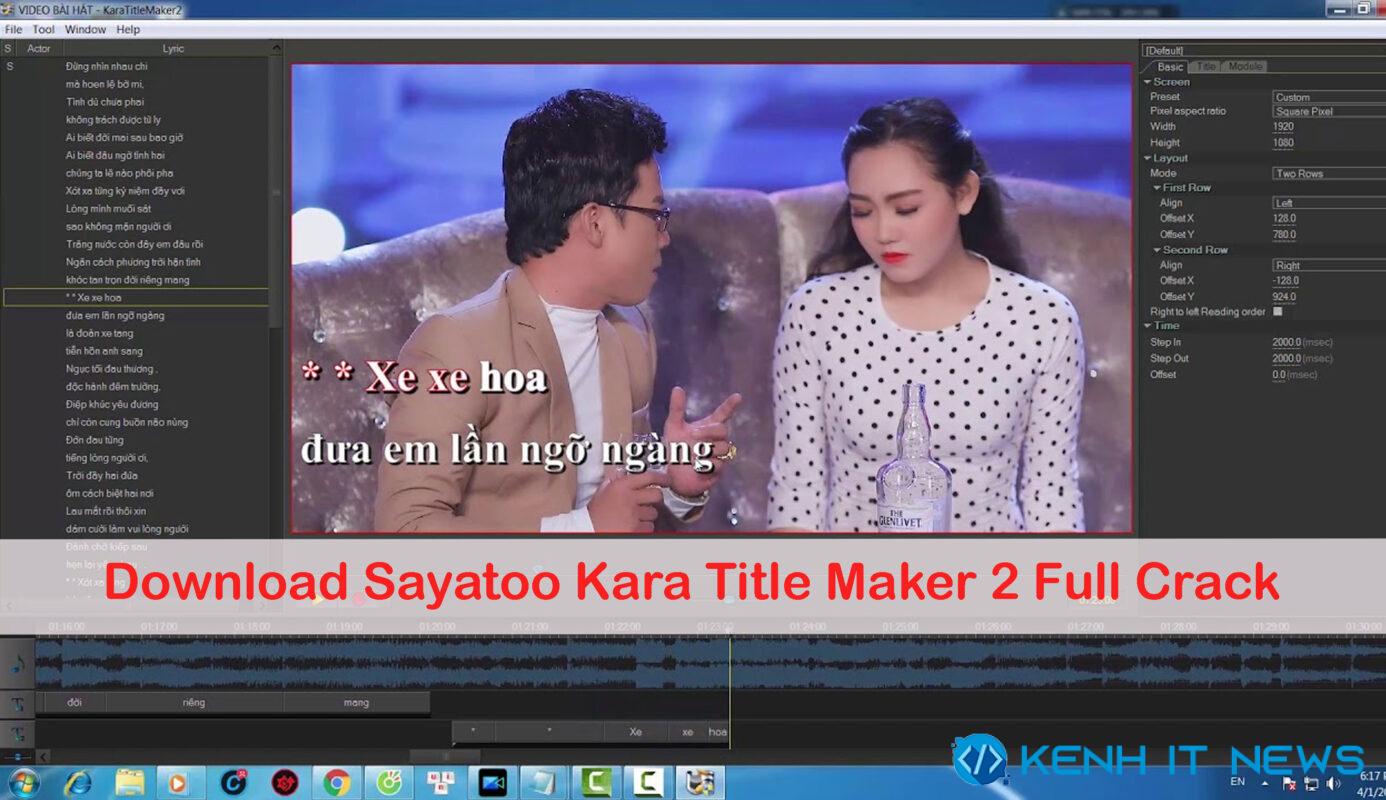The width and height of the screenshot is (1386, 800).
Task: Open the notepad-style taskbar icon
Action: [x=544, y=783]
